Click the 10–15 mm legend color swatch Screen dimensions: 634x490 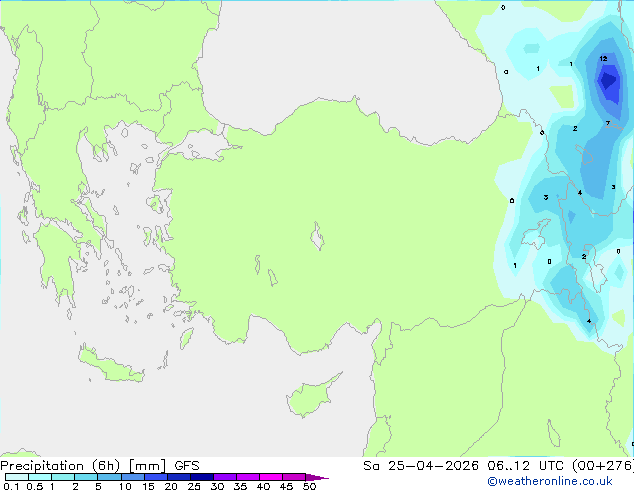[x=132, y=477]
